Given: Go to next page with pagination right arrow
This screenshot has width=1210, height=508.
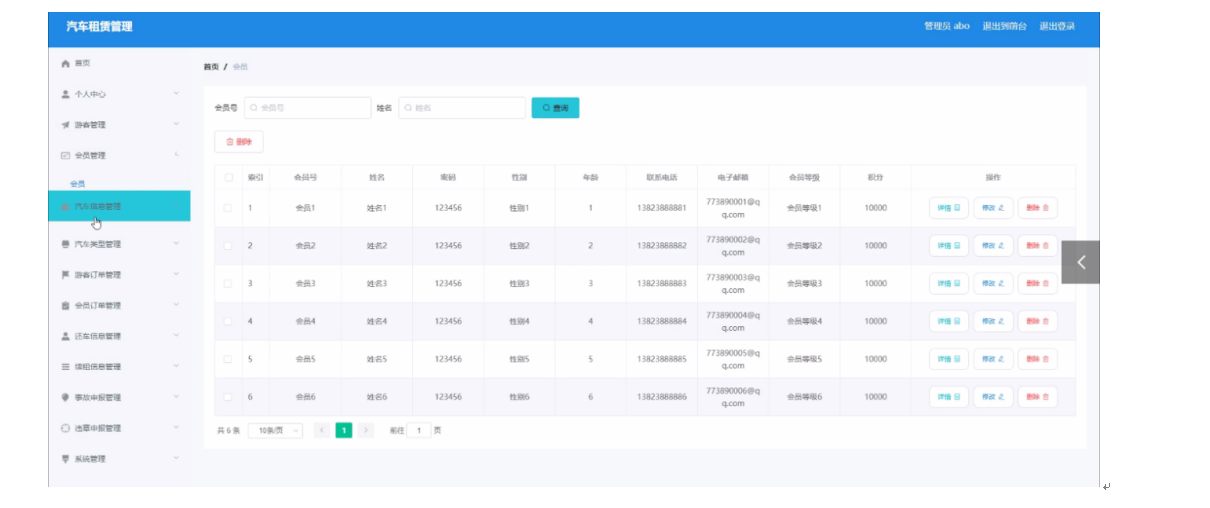Looking at the screenshot, I should [x=366, y=430].
